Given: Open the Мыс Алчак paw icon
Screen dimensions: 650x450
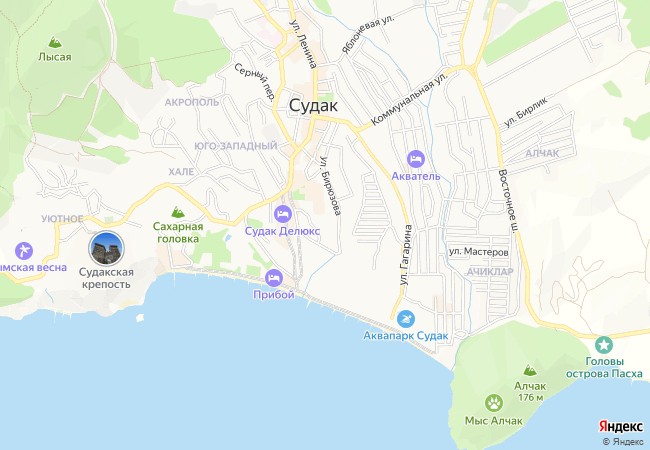Looking at the screenshot, I should click(x=494, y=403).
